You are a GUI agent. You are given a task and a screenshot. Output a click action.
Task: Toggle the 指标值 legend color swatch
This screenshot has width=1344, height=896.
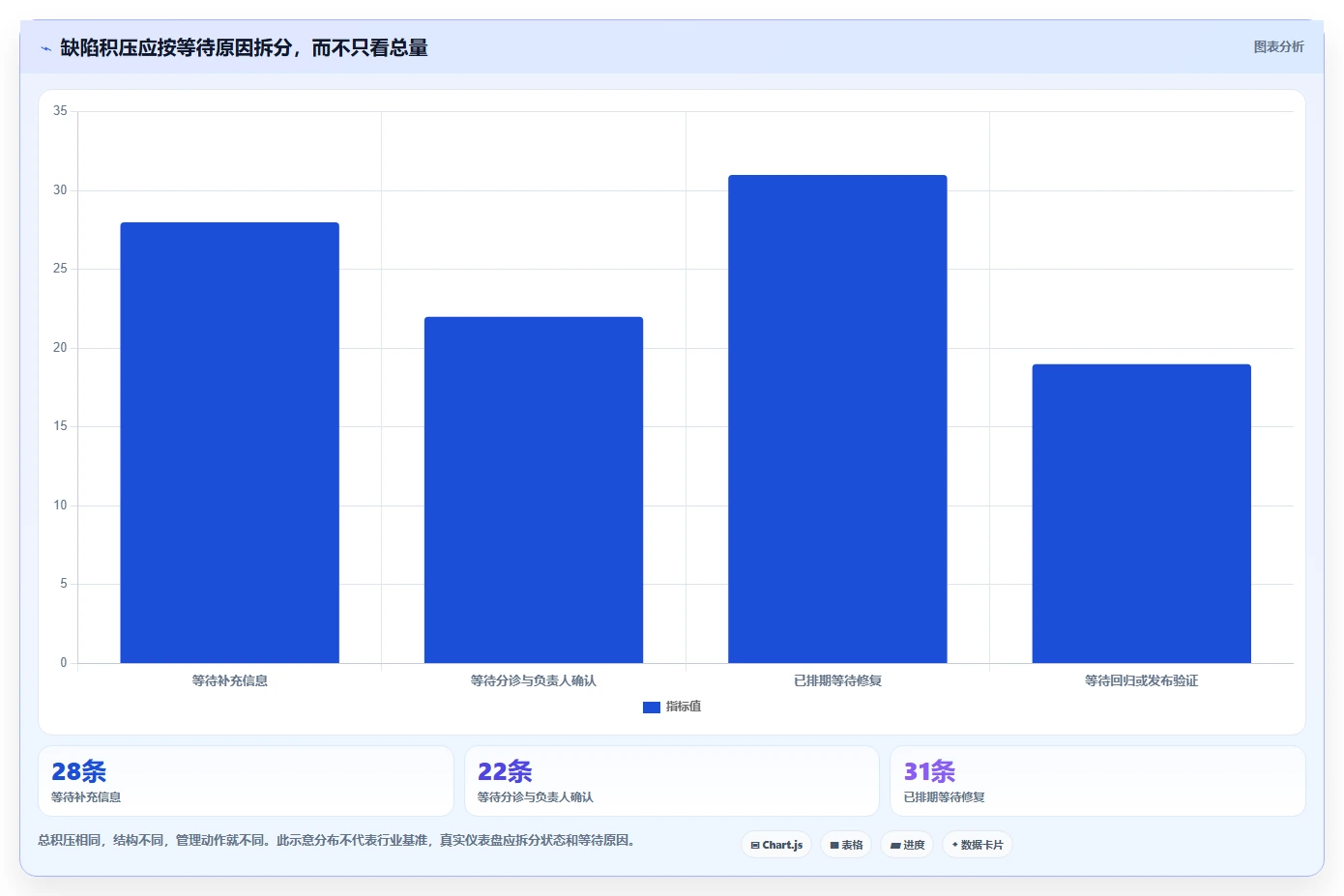click(652, 708)
